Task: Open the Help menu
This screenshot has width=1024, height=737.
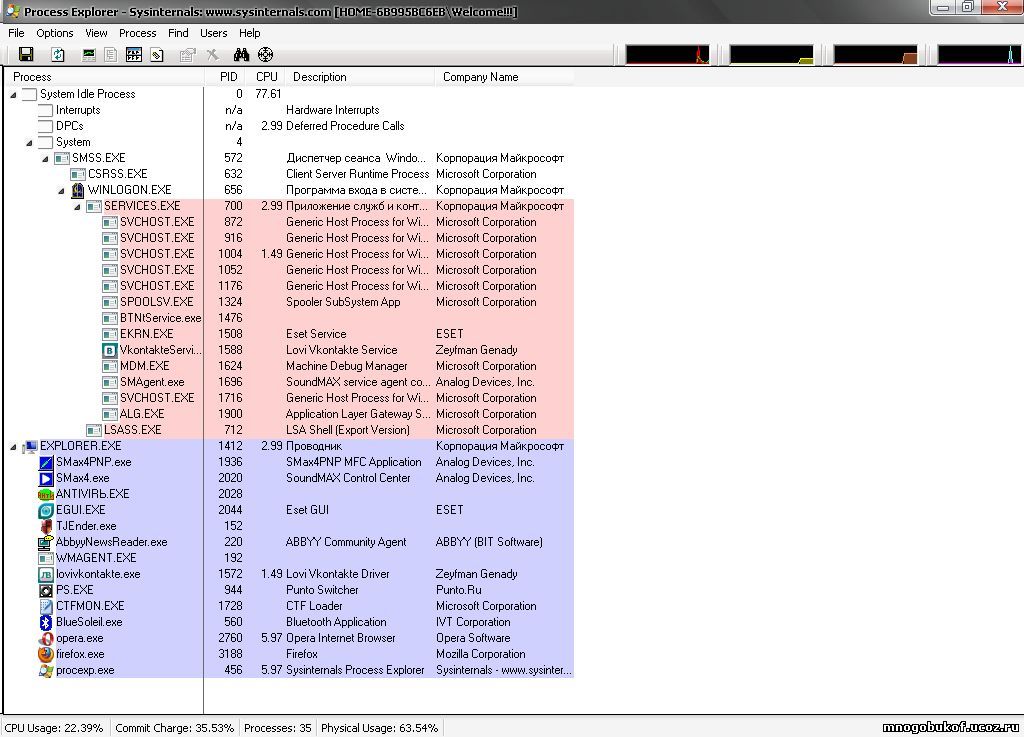Action: 249,33
